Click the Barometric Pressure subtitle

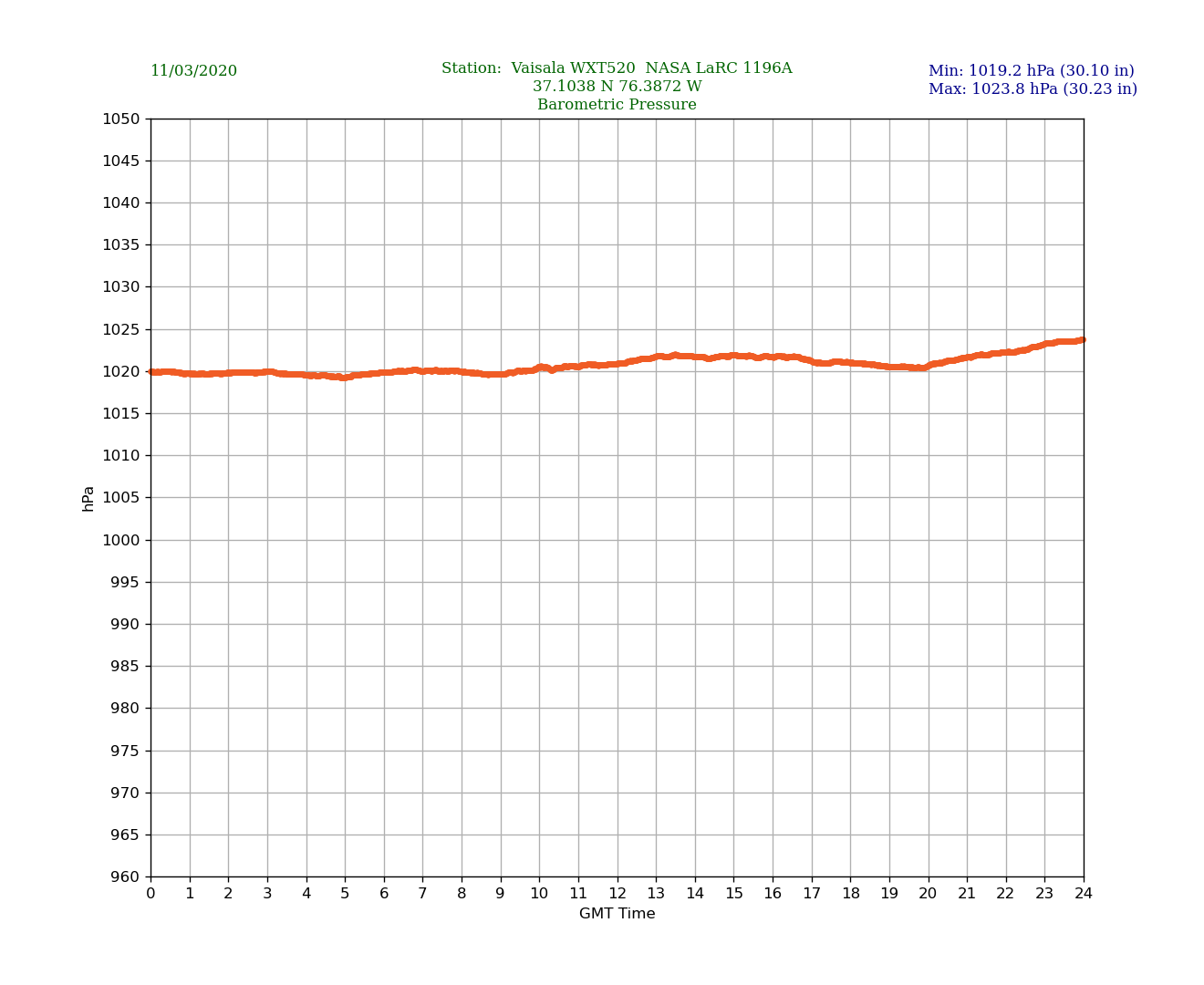pos(617,105)
